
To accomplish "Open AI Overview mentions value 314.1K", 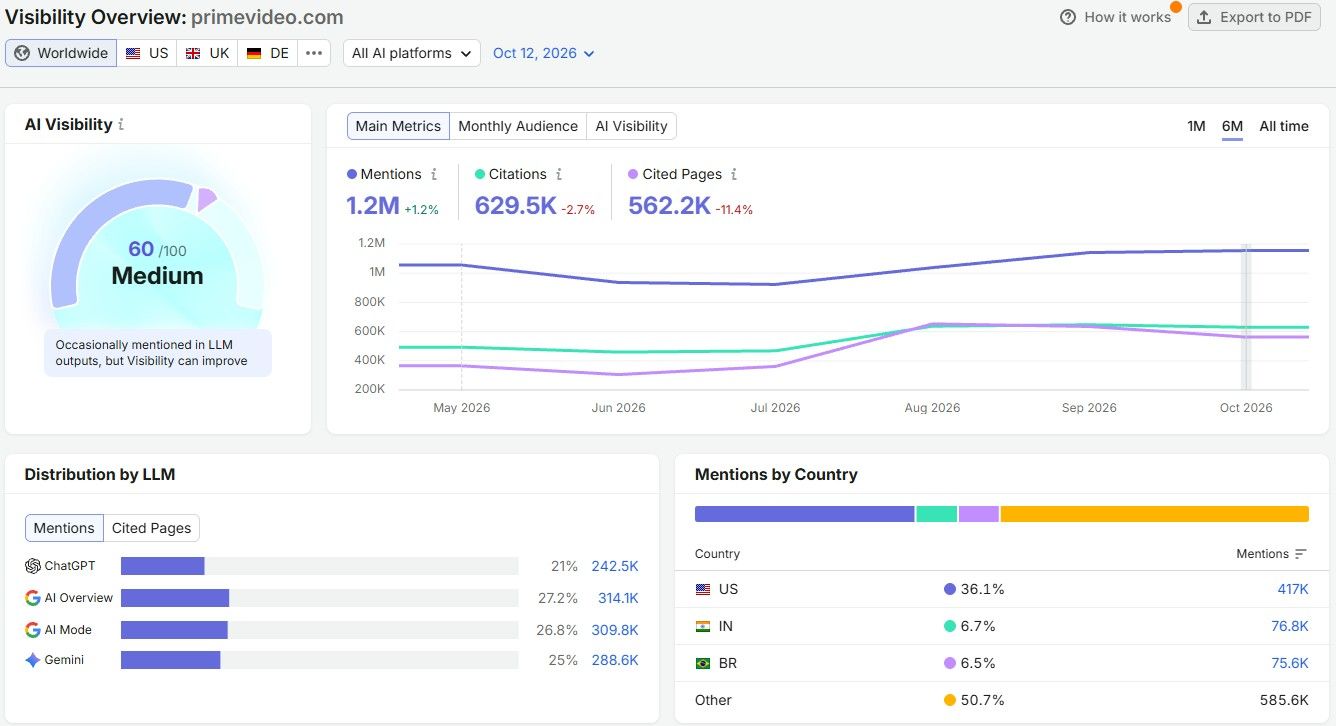I will pos(618,598).
